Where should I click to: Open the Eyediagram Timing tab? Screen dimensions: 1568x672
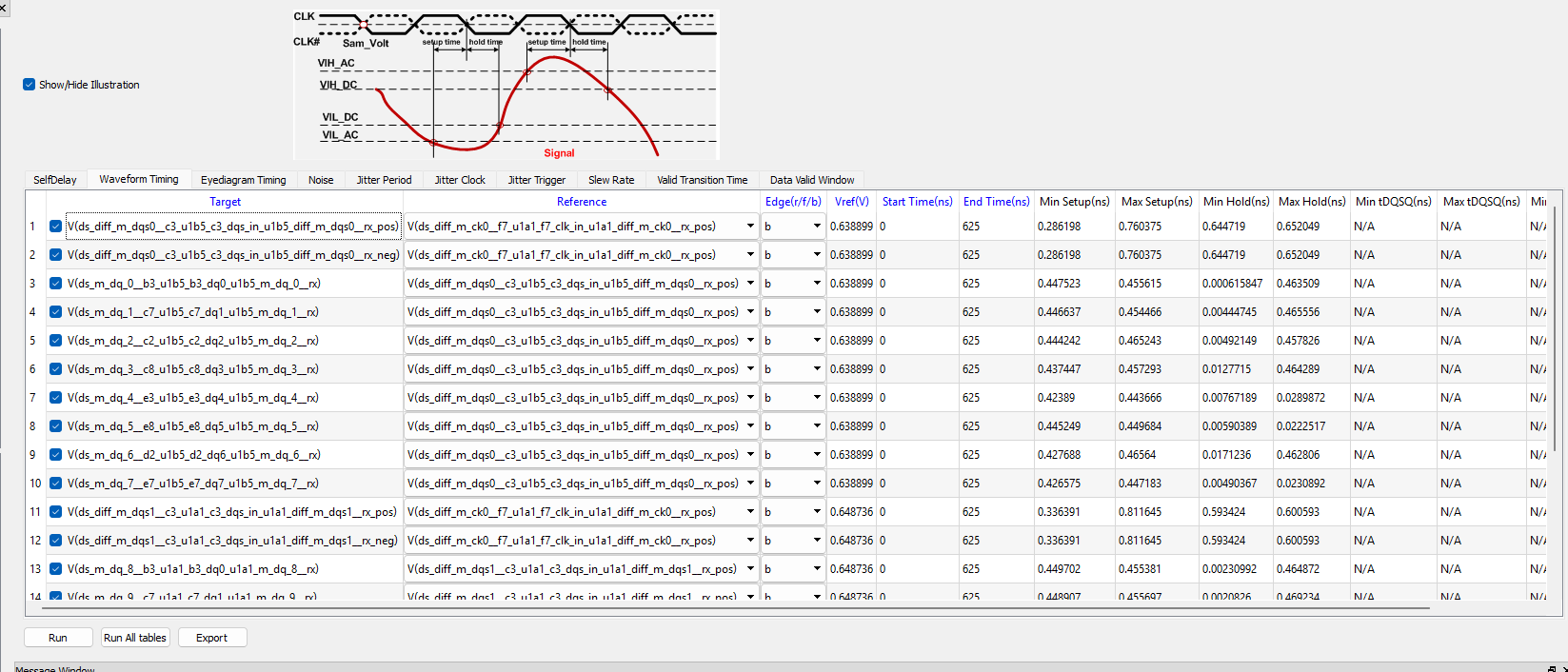coord(243,180)
